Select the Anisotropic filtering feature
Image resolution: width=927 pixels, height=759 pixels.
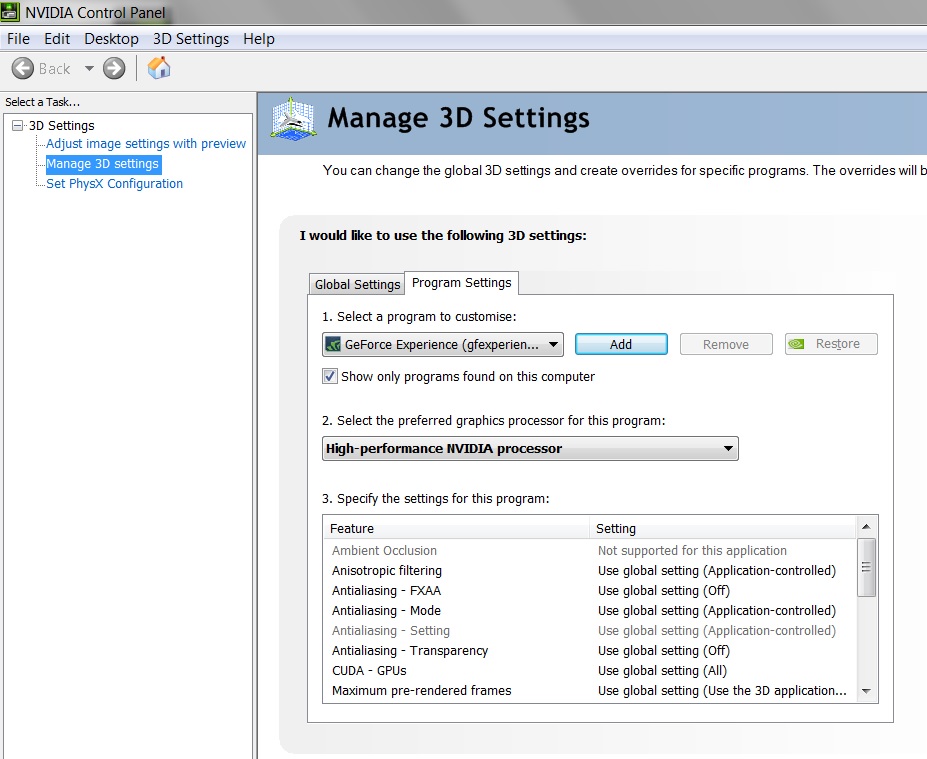pyautogui.click(x=387, y=571)
